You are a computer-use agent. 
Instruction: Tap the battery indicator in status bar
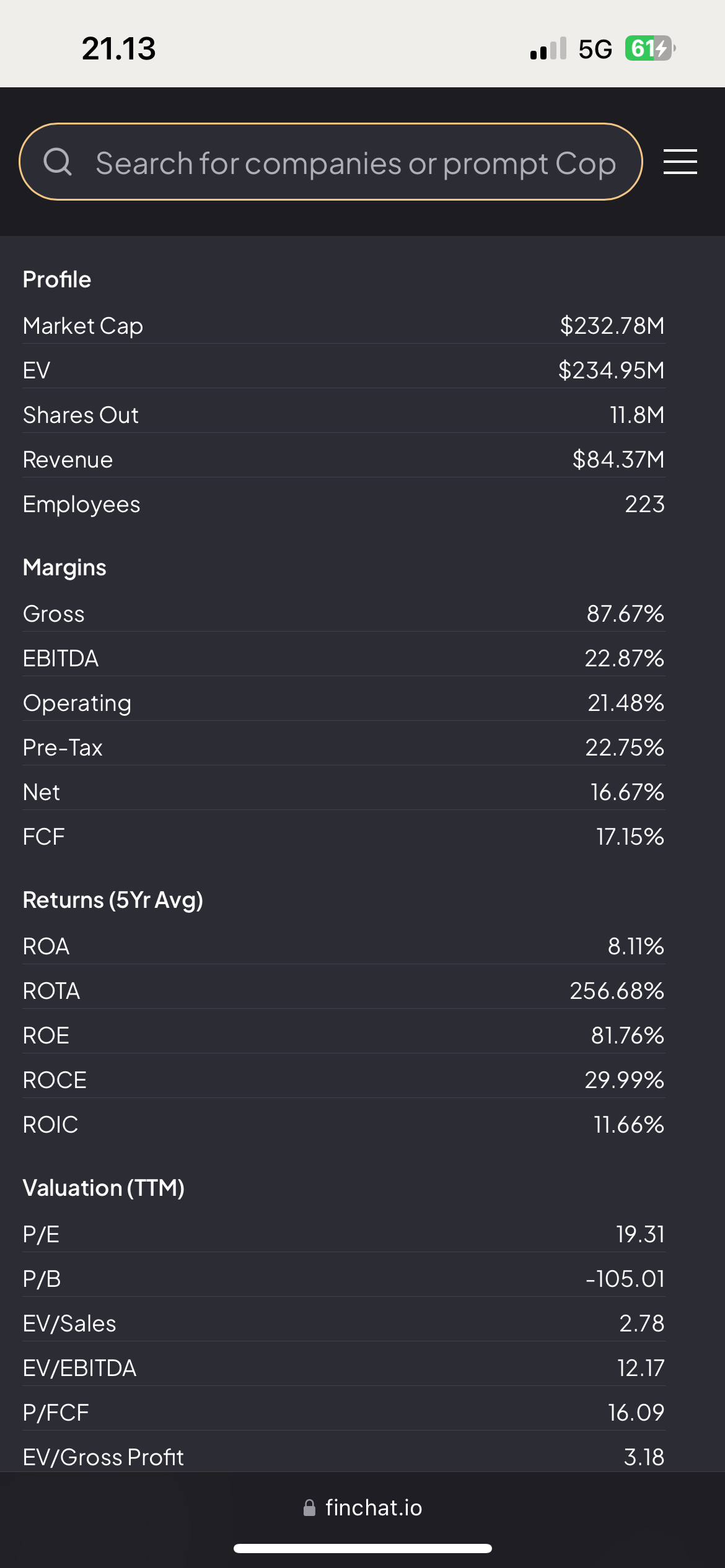(649, 48)
